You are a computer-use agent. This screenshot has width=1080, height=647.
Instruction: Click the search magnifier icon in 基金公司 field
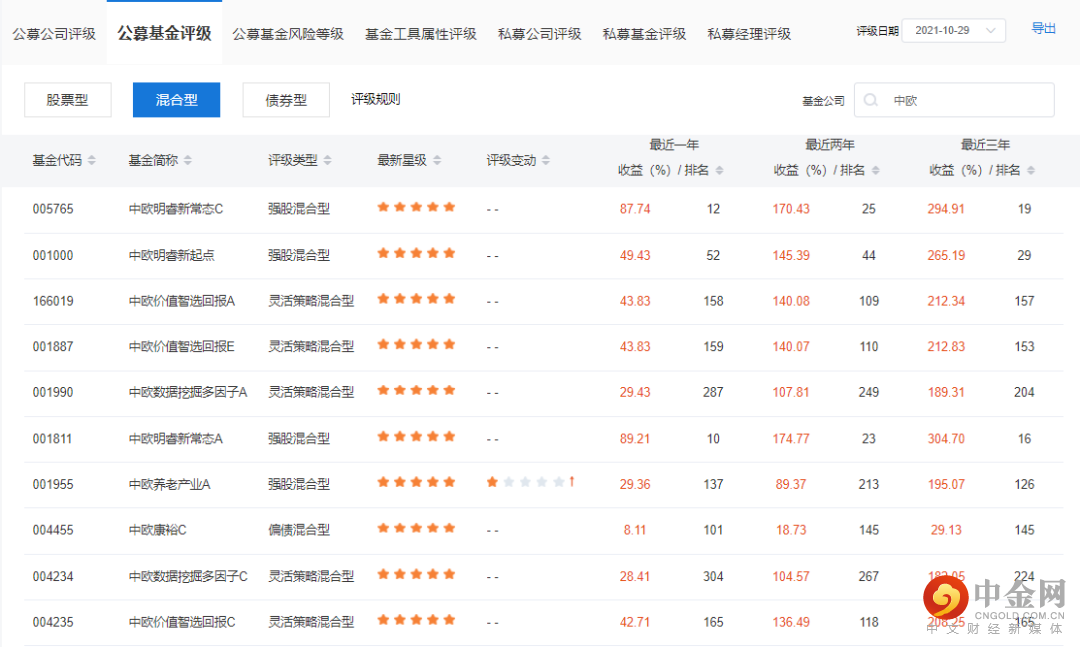click(871, 101)
